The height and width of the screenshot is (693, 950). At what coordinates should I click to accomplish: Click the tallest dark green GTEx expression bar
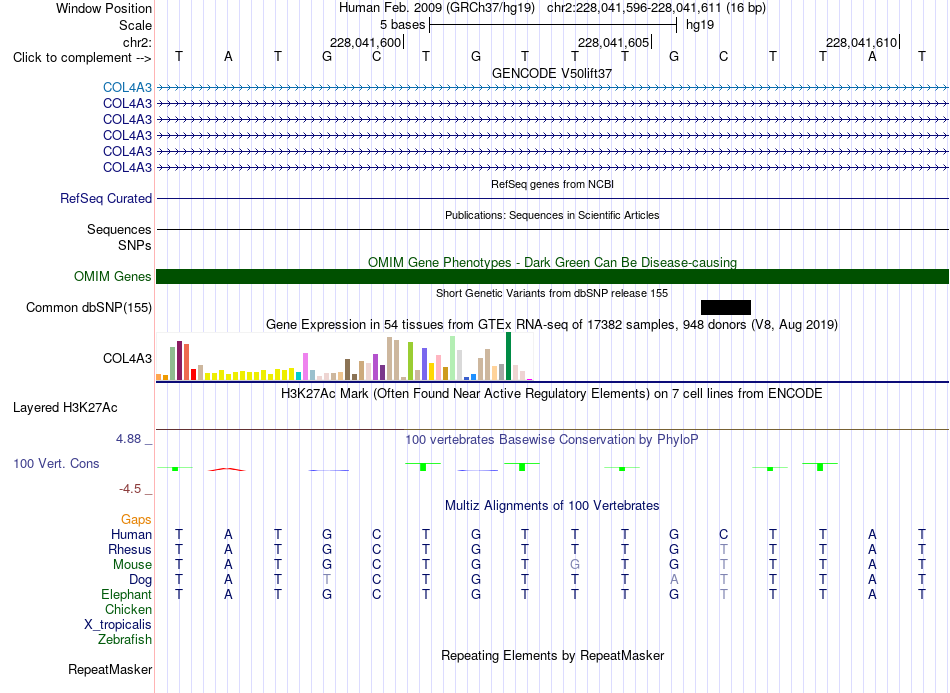click(508, 356)
